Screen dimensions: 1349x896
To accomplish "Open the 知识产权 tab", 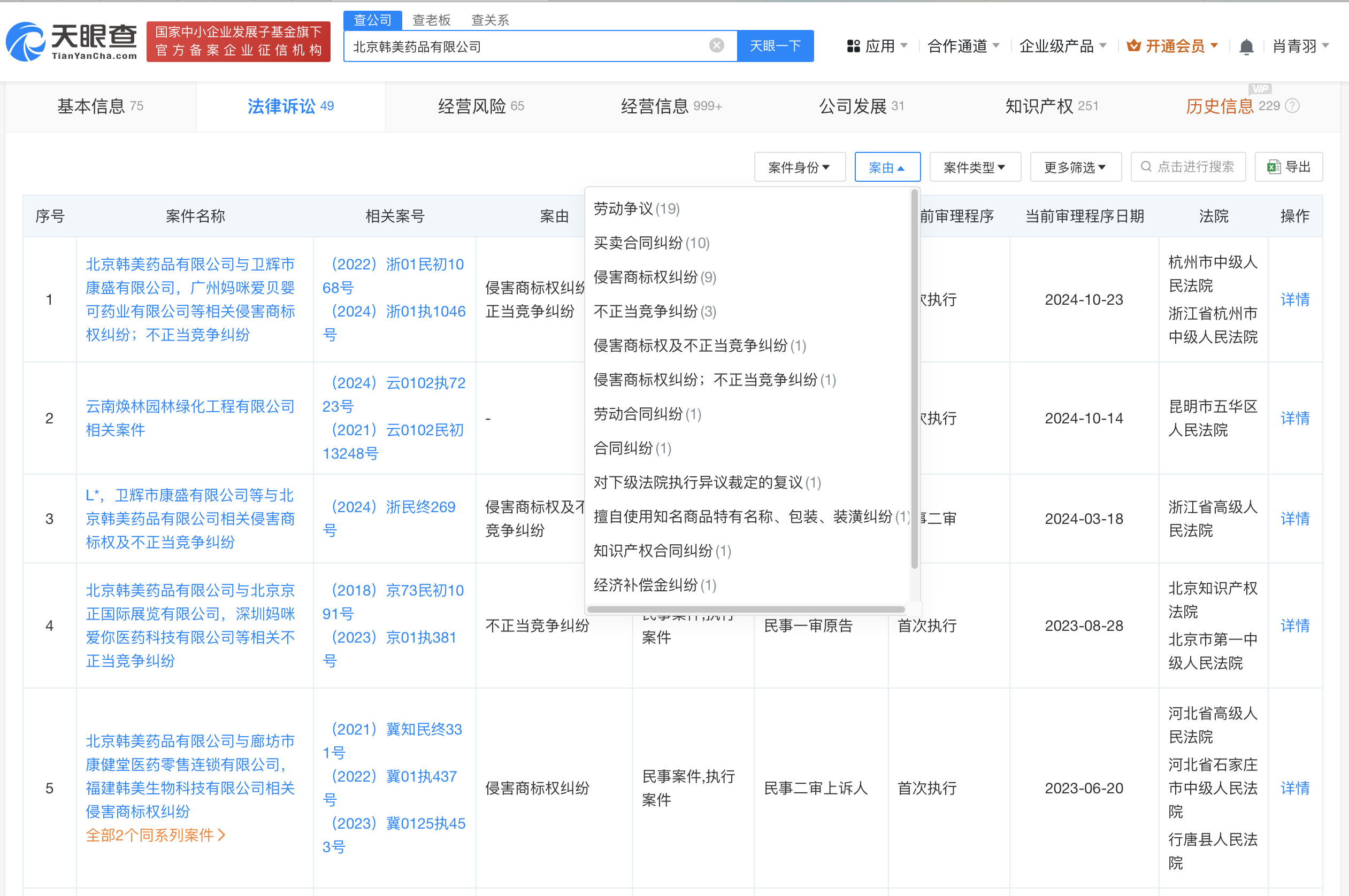I will click(x=1052, y=106).
